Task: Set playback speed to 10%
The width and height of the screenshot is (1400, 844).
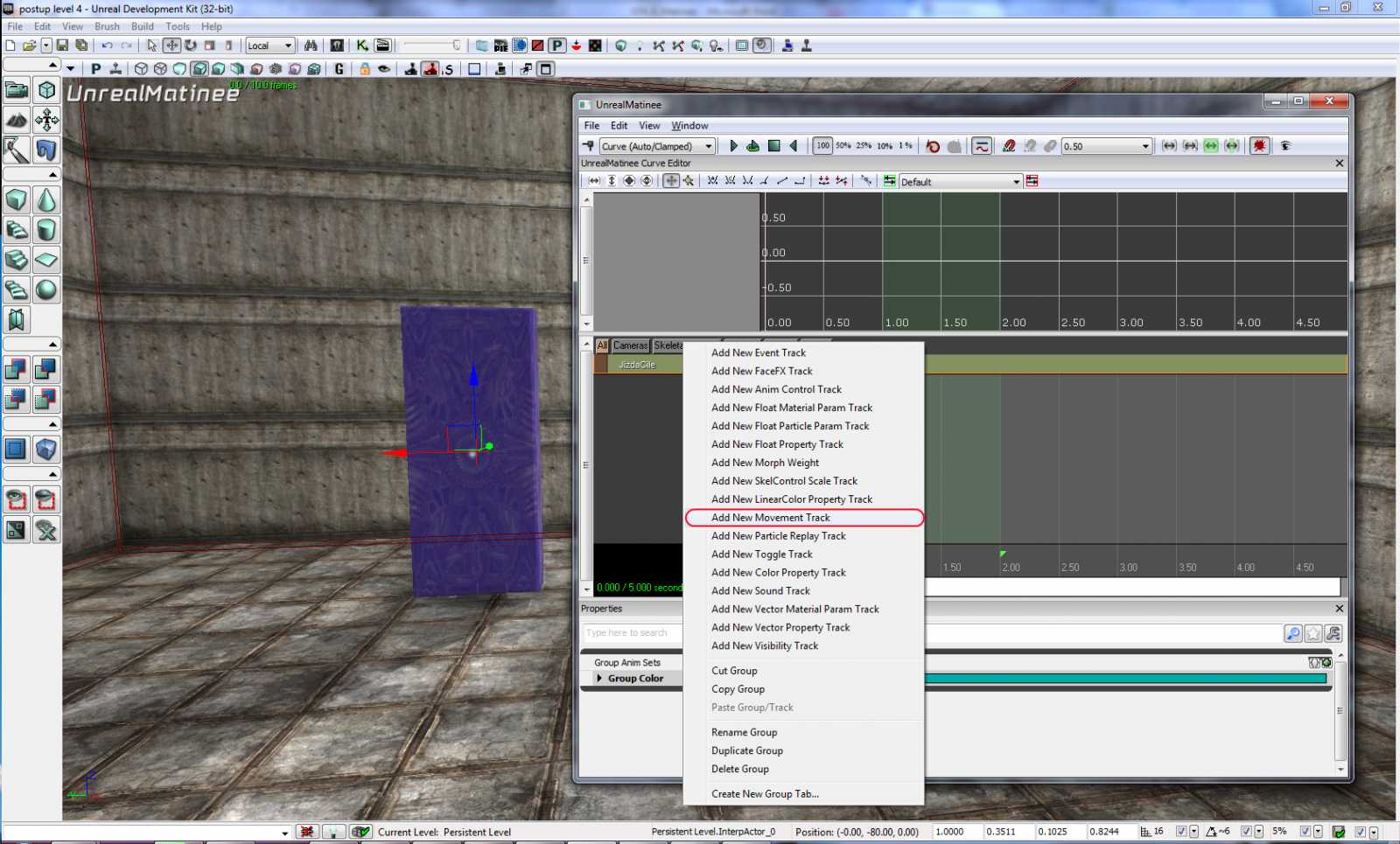Action: 885,146
